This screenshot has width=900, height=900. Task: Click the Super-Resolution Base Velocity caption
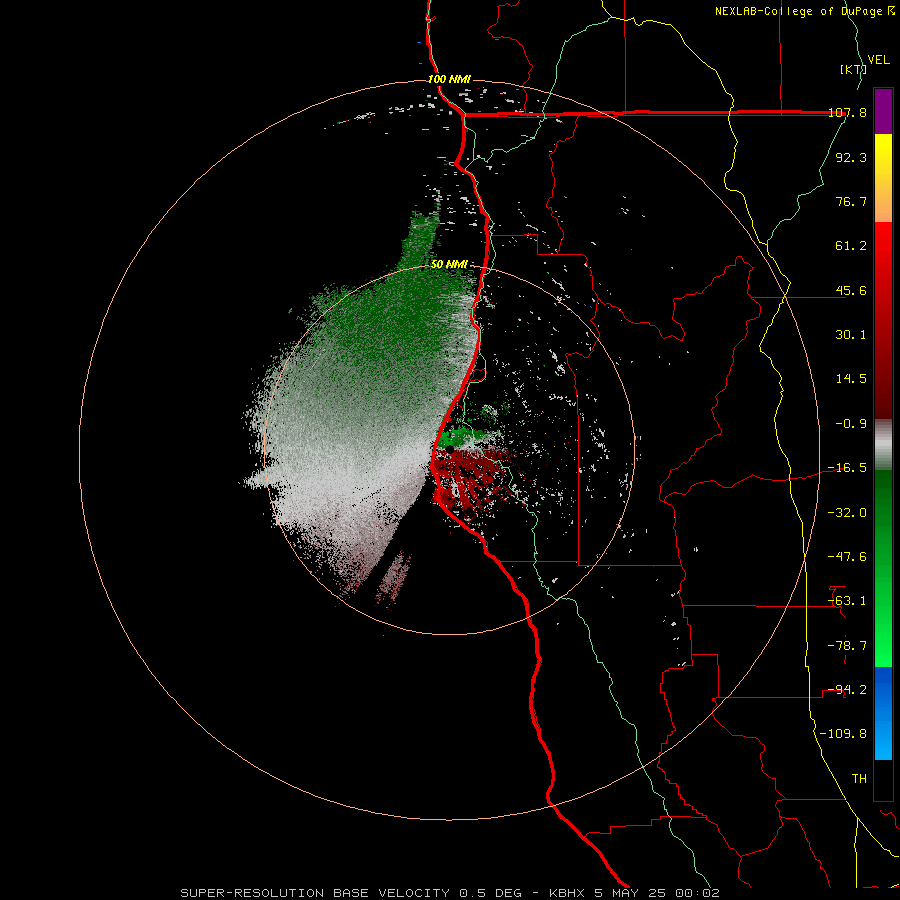450,893
